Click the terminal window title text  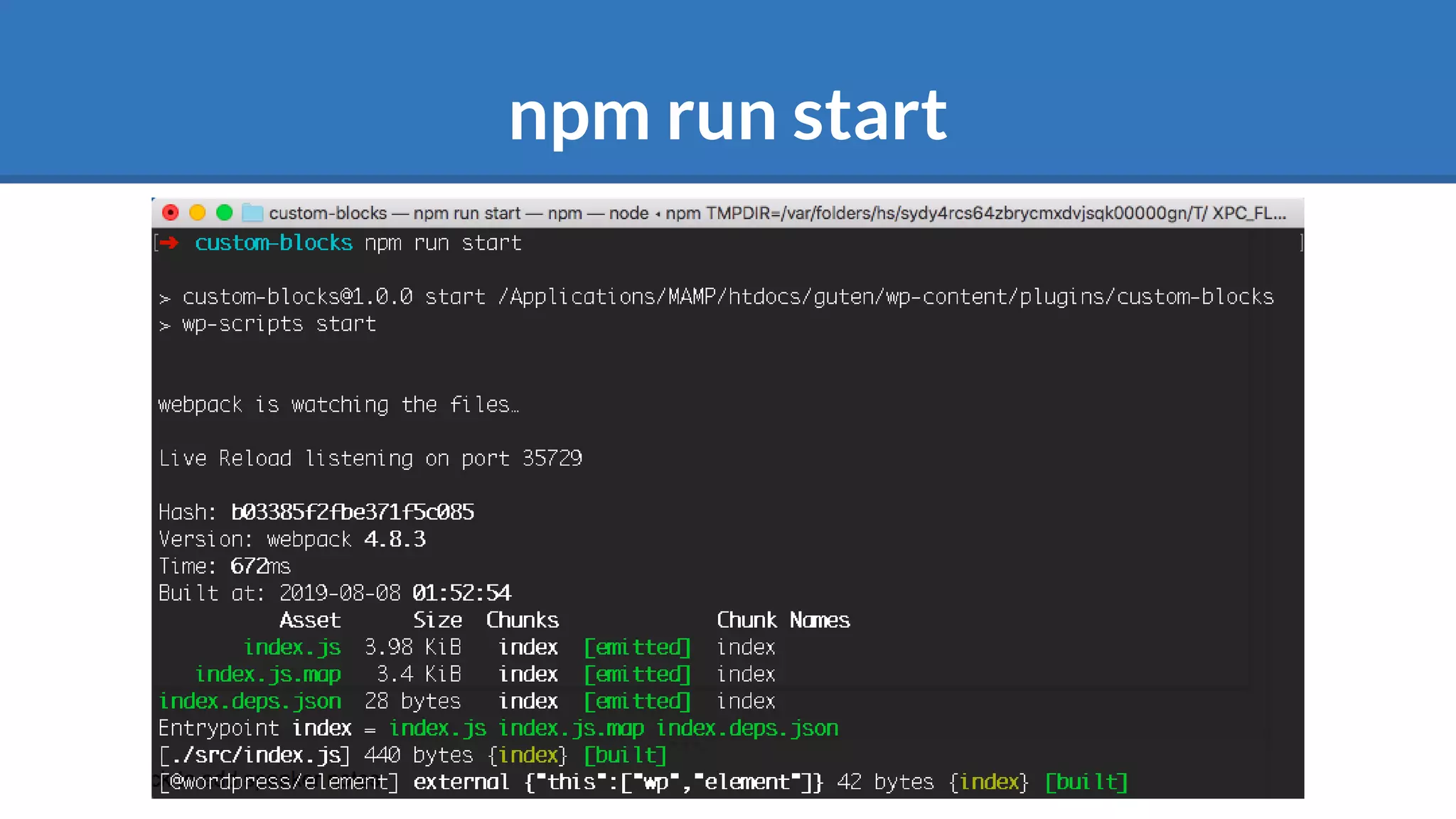[777, 213]
